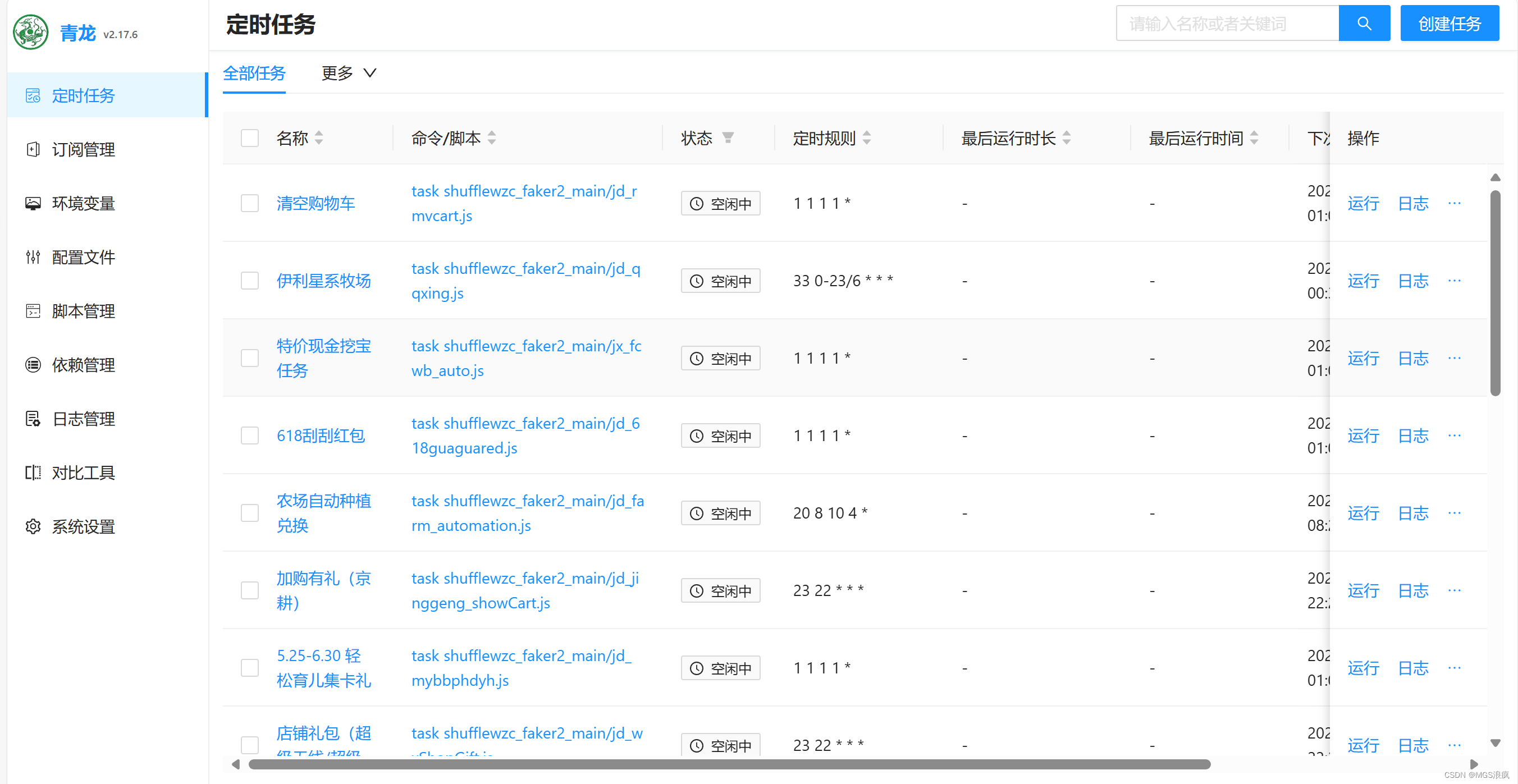Sort by 定时规则 column arrows

coord(866,138)
